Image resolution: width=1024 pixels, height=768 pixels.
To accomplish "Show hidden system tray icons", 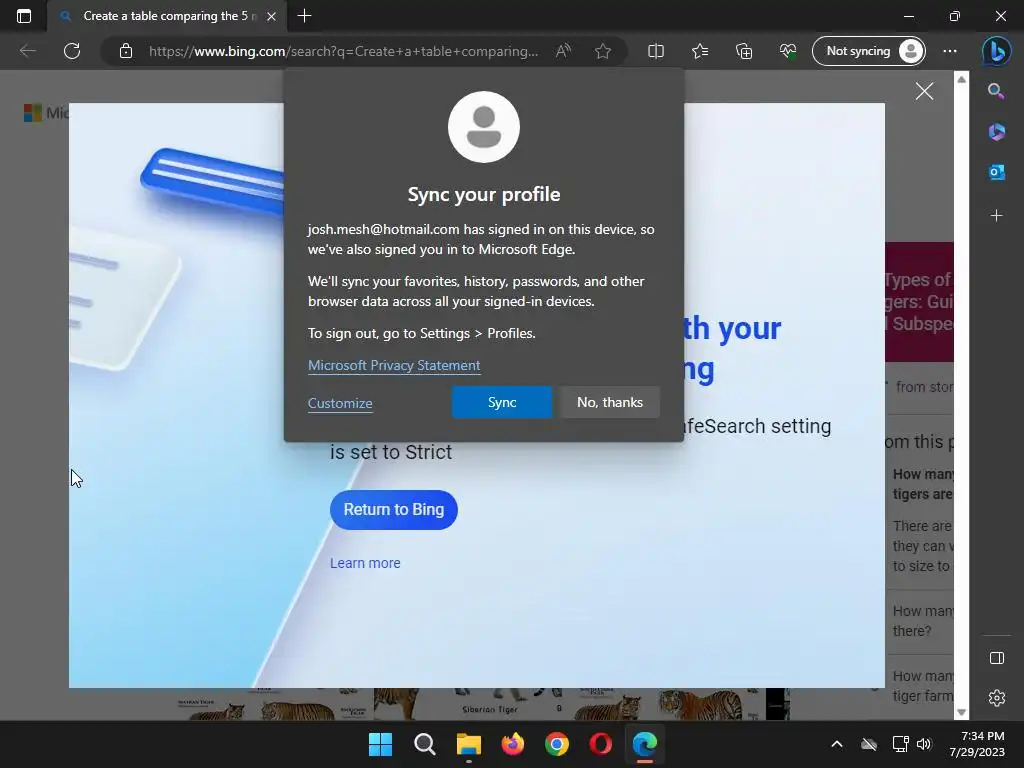I will point(837,744).
